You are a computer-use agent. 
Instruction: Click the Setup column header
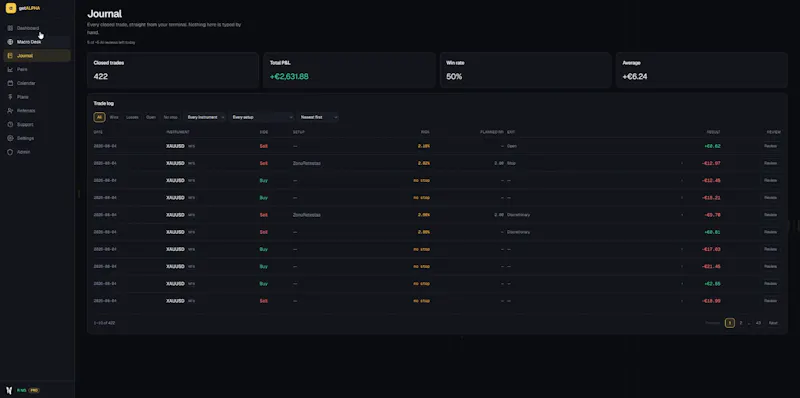click(x=298, y=132)
